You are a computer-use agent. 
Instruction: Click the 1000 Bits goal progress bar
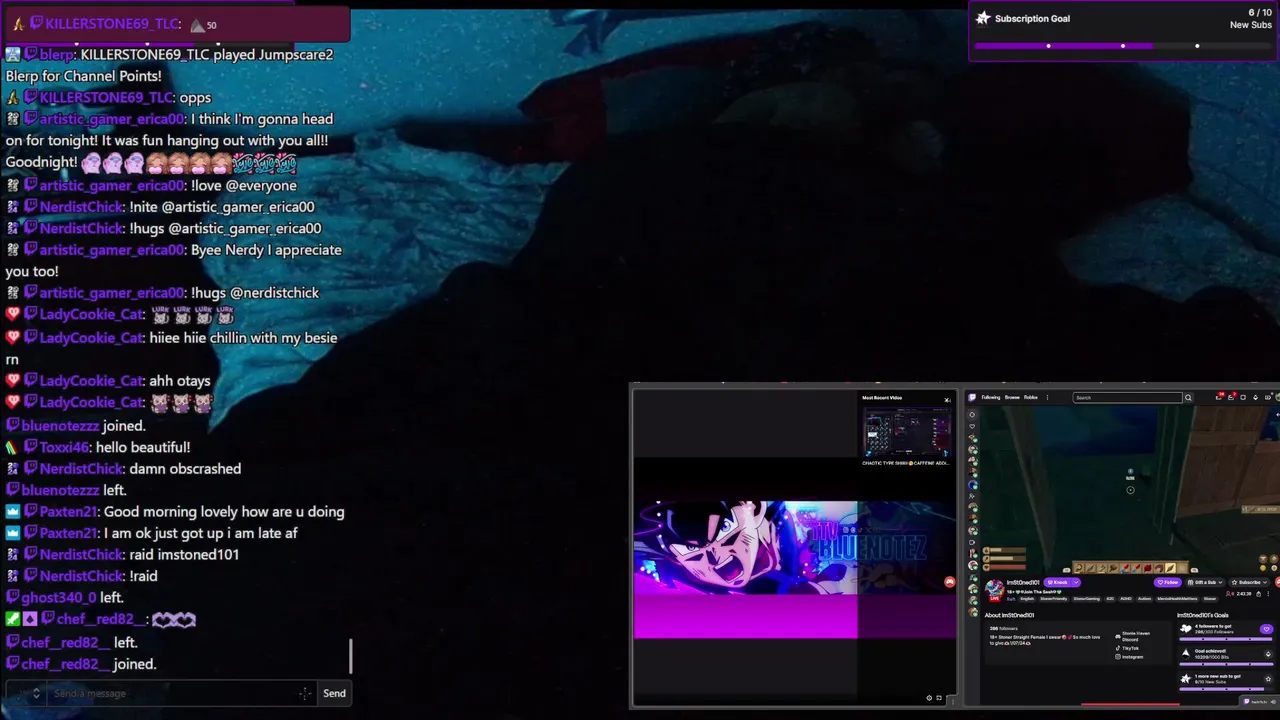pos(1225,664)
